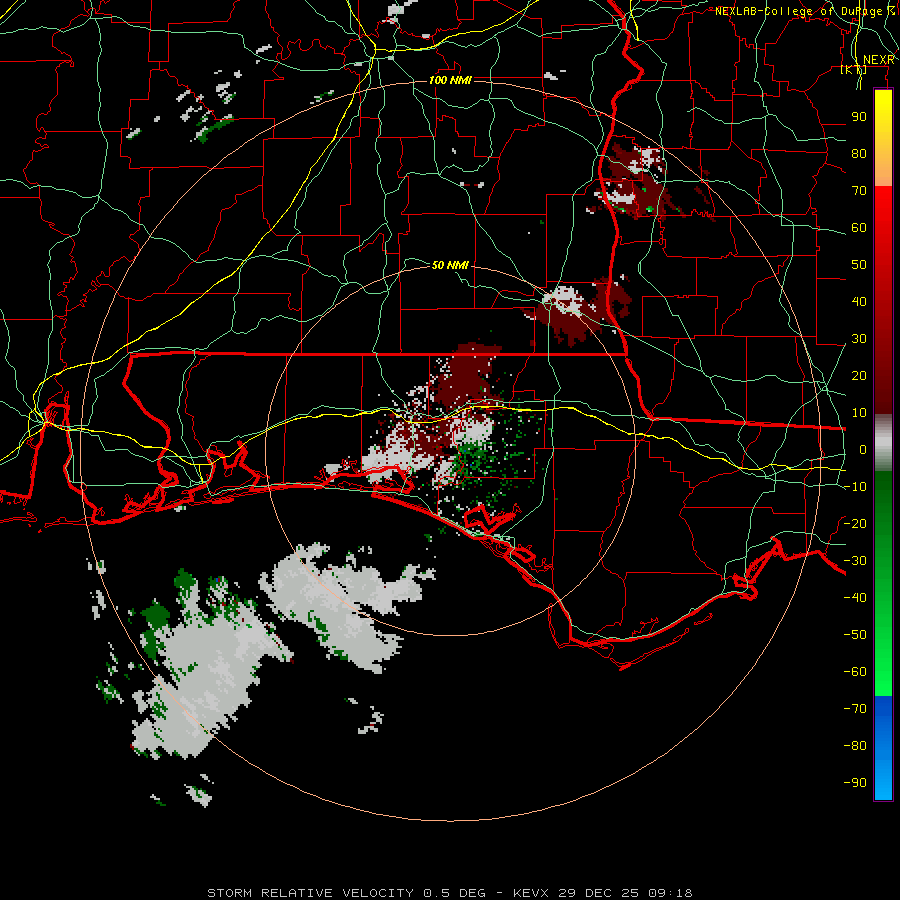The width and height of the screenshot is (900, 900).
Task: Click the 50 NMI range ring label
Action: point(451,265)
